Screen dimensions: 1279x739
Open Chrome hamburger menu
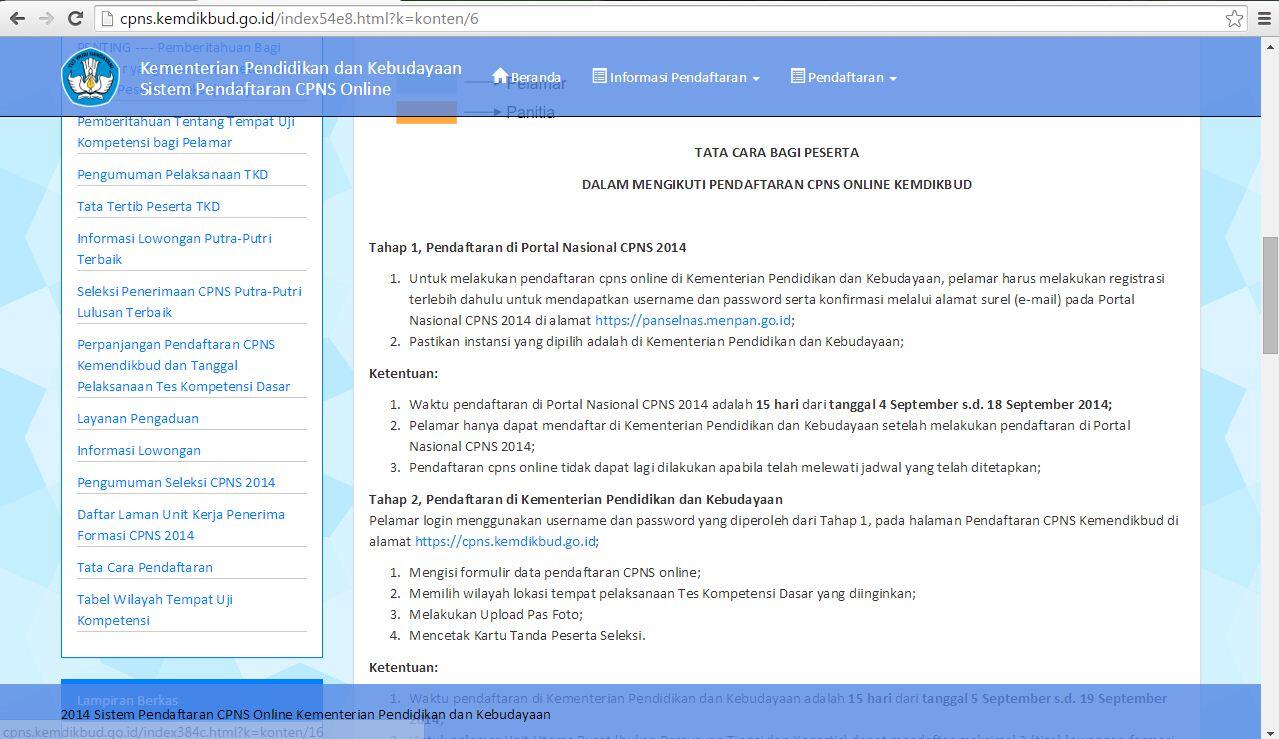click(x=1264, y=18)
